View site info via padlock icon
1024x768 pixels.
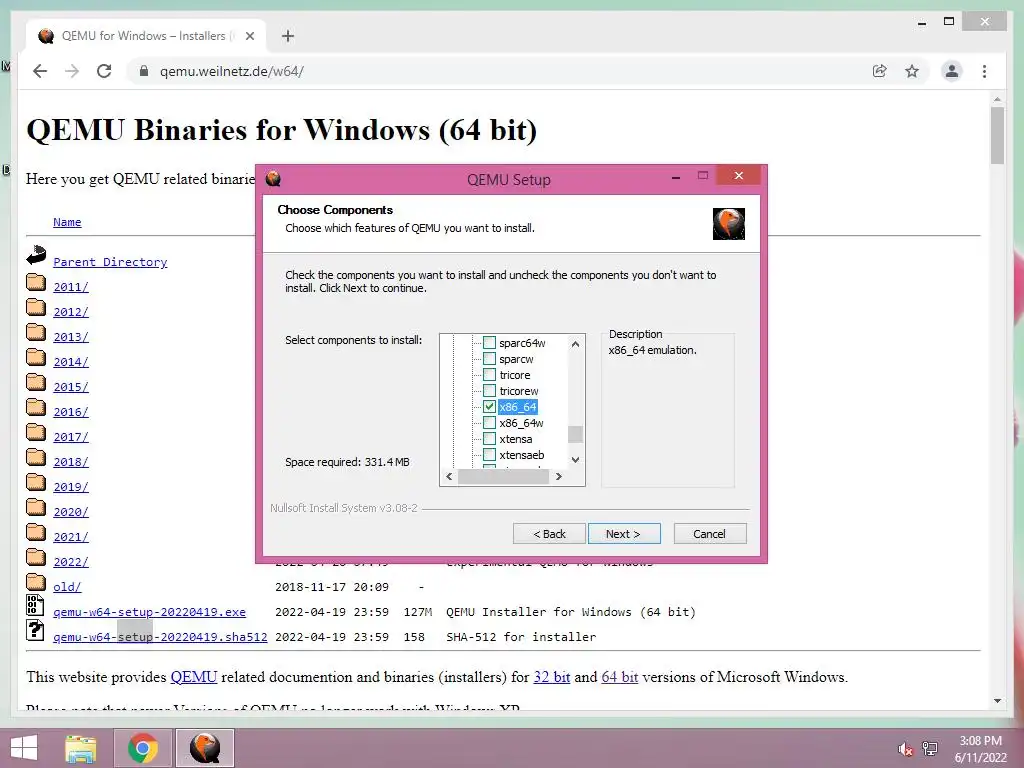tap(144, 71)
